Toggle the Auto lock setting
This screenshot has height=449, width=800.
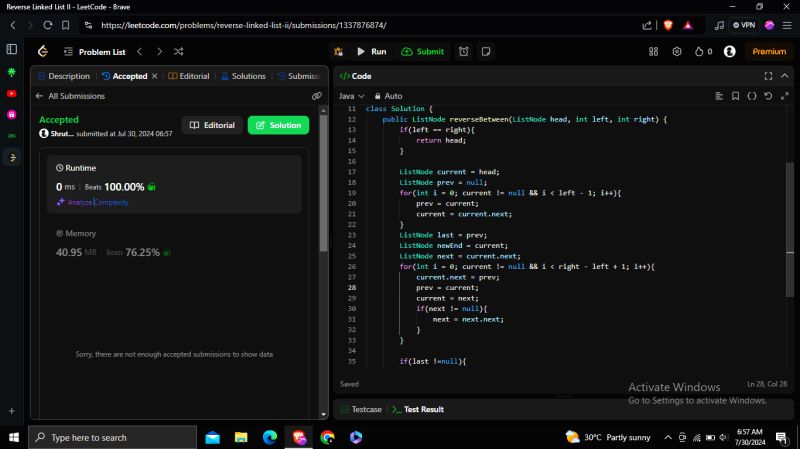click(x=388, y=96)
